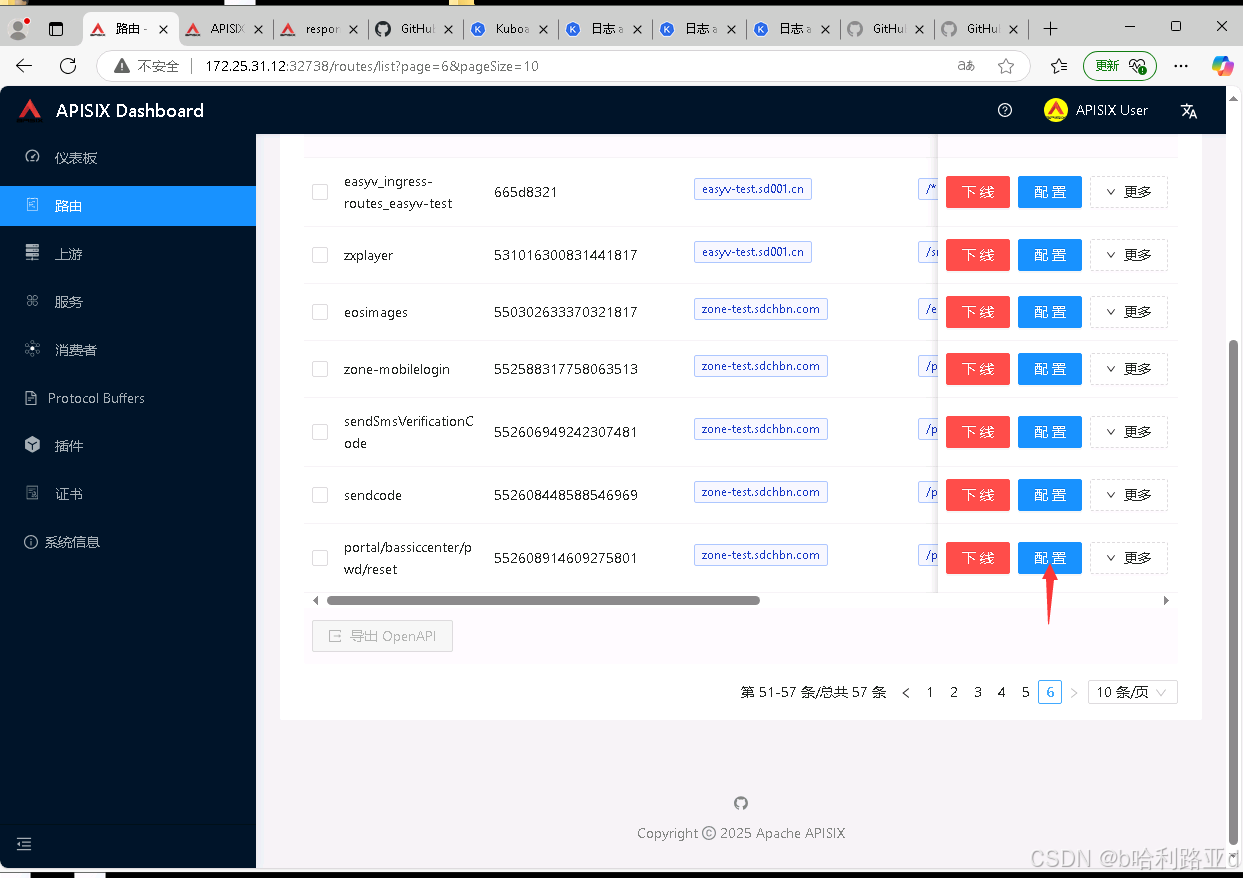
Task: Open the help question-mark icon
Action: click(1005, 110)
